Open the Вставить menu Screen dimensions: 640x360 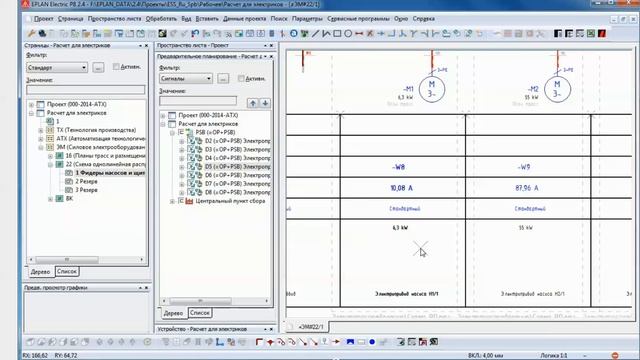click(x=207, y=19)
